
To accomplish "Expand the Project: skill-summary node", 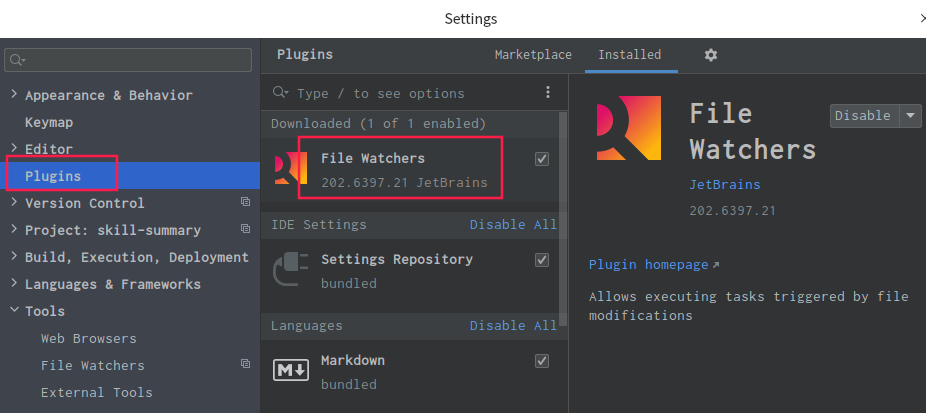I will [x=14, y=229].
